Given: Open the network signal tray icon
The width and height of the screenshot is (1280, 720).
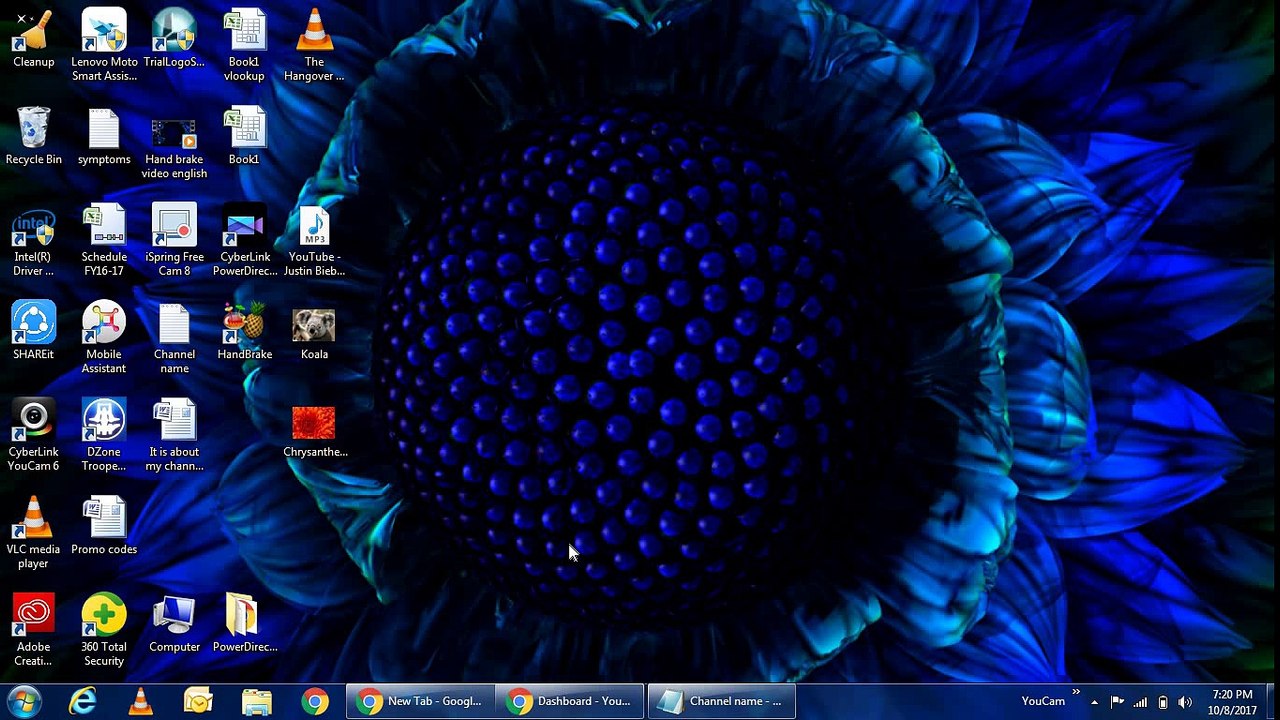Looking at the screenshot, I should [x=1140, y=702].
